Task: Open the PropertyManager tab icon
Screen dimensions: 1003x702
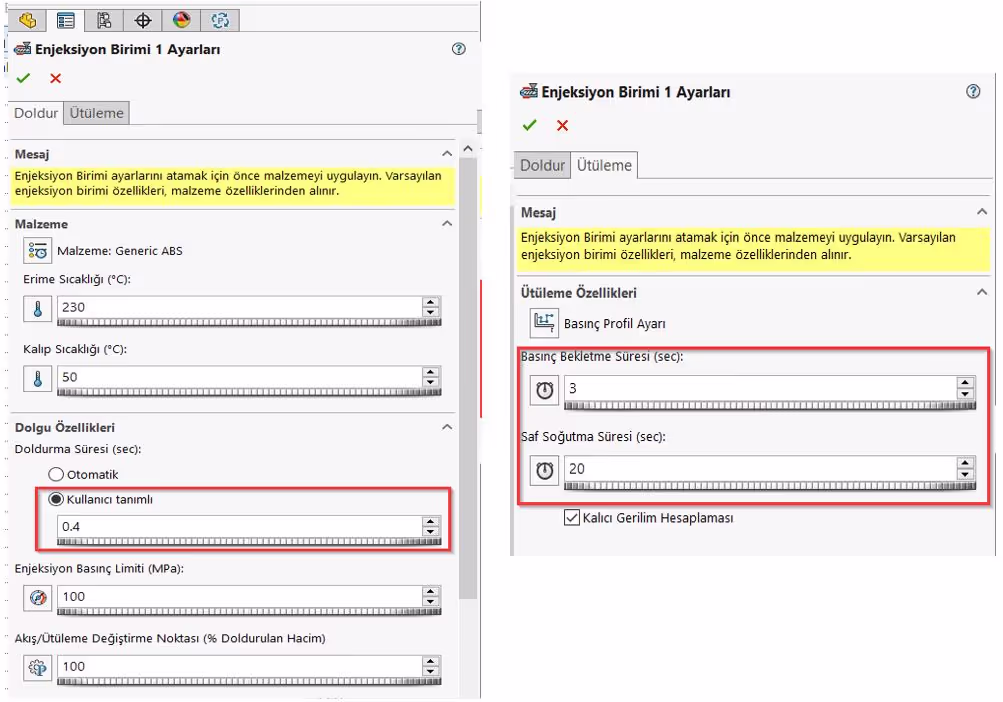Action: (65, 20)
